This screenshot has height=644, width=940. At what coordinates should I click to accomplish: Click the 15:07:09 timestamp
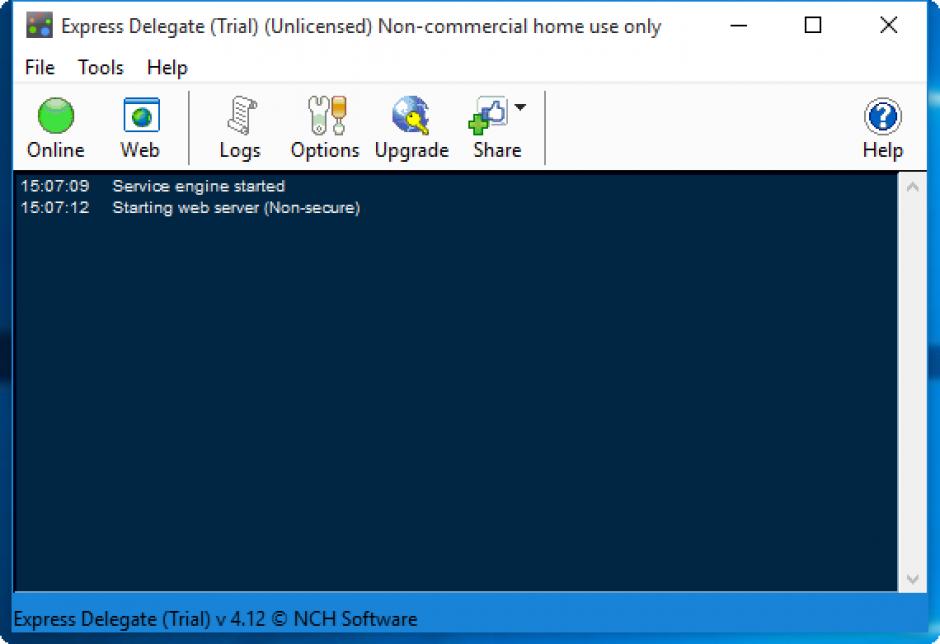55,186
